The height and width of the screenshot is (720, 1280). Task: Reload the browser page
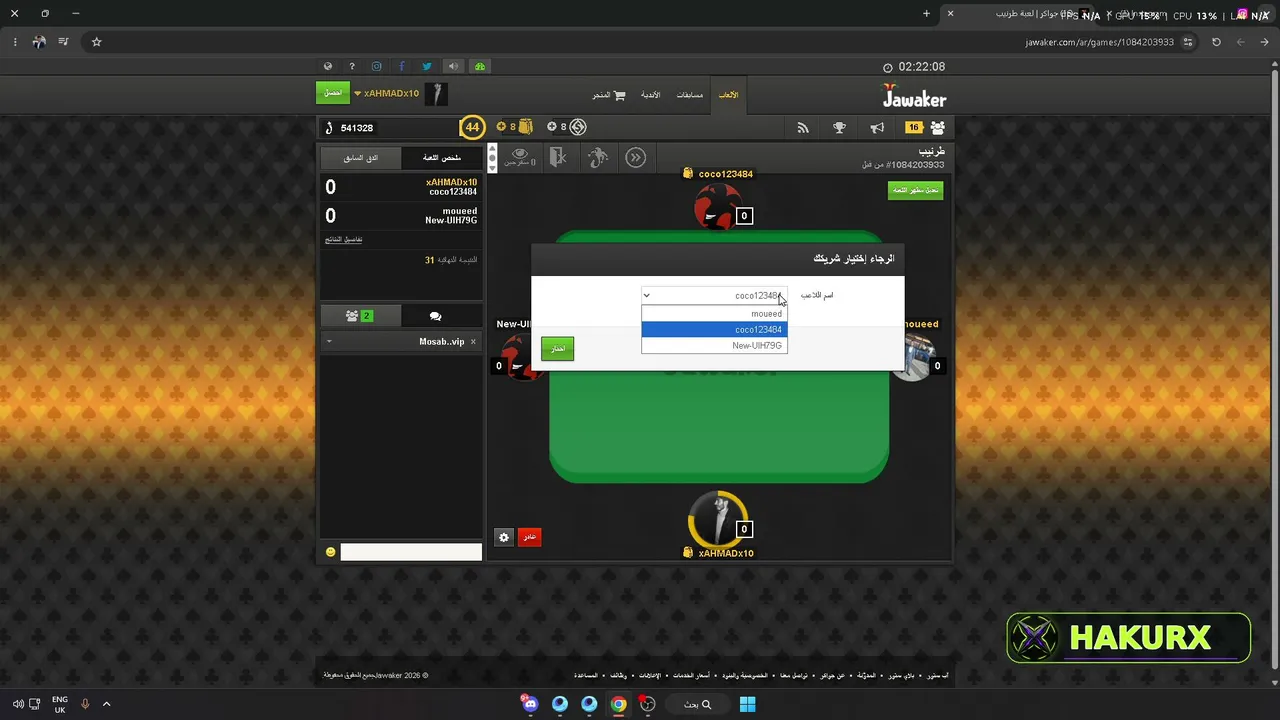pyautogui.click(x=1216, y=42)
